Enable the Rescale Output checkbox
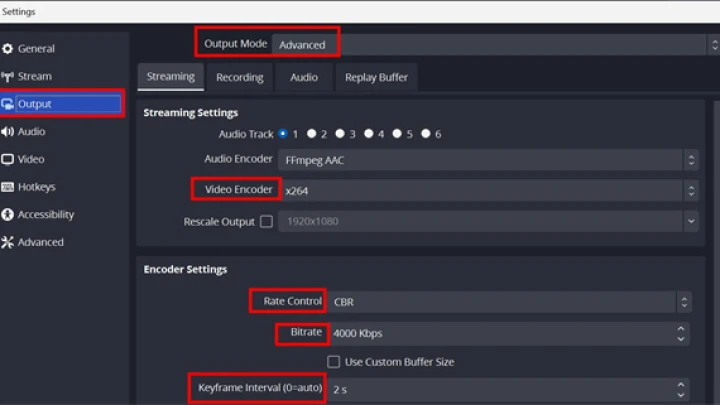Viewport: 720px width, 405px height. pos(266,221)
